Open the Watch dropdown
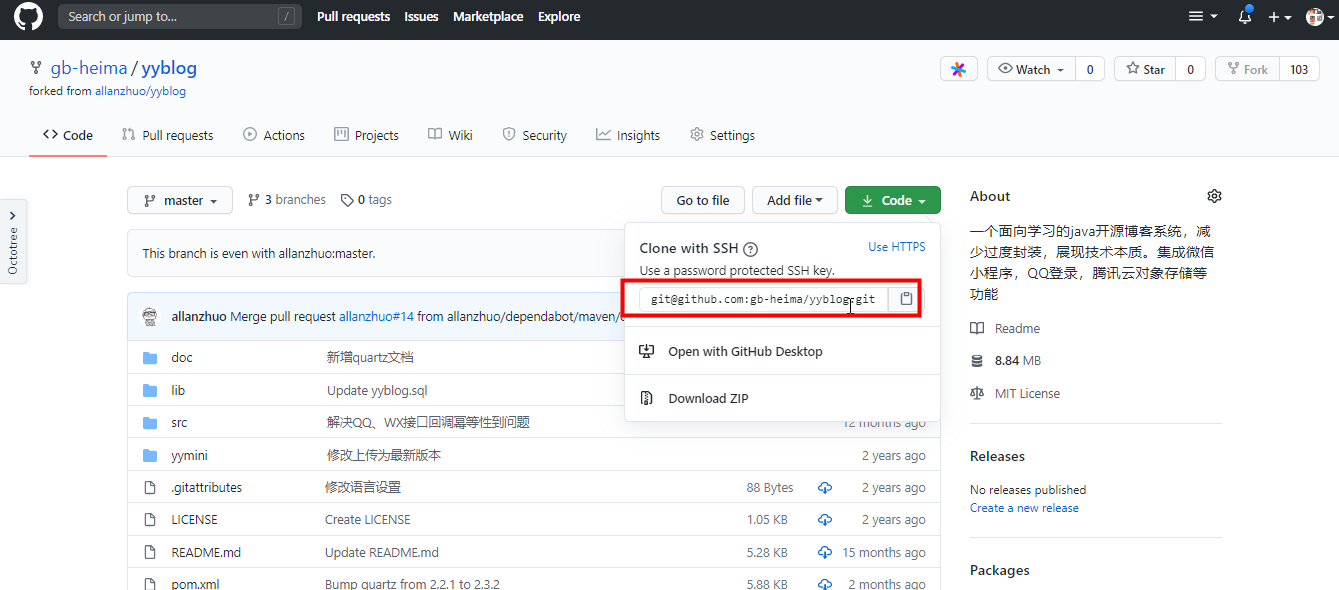Viewport: 1339px width, 590px height. click(x=1032, y=69)
